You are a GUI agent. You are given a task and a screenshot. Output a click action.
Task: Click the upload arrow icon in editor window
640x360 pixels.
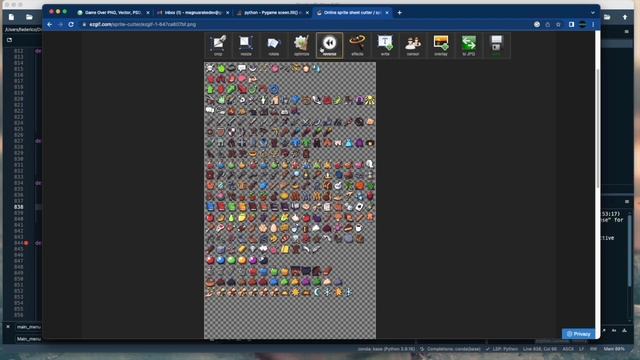[x=625, y=17]
